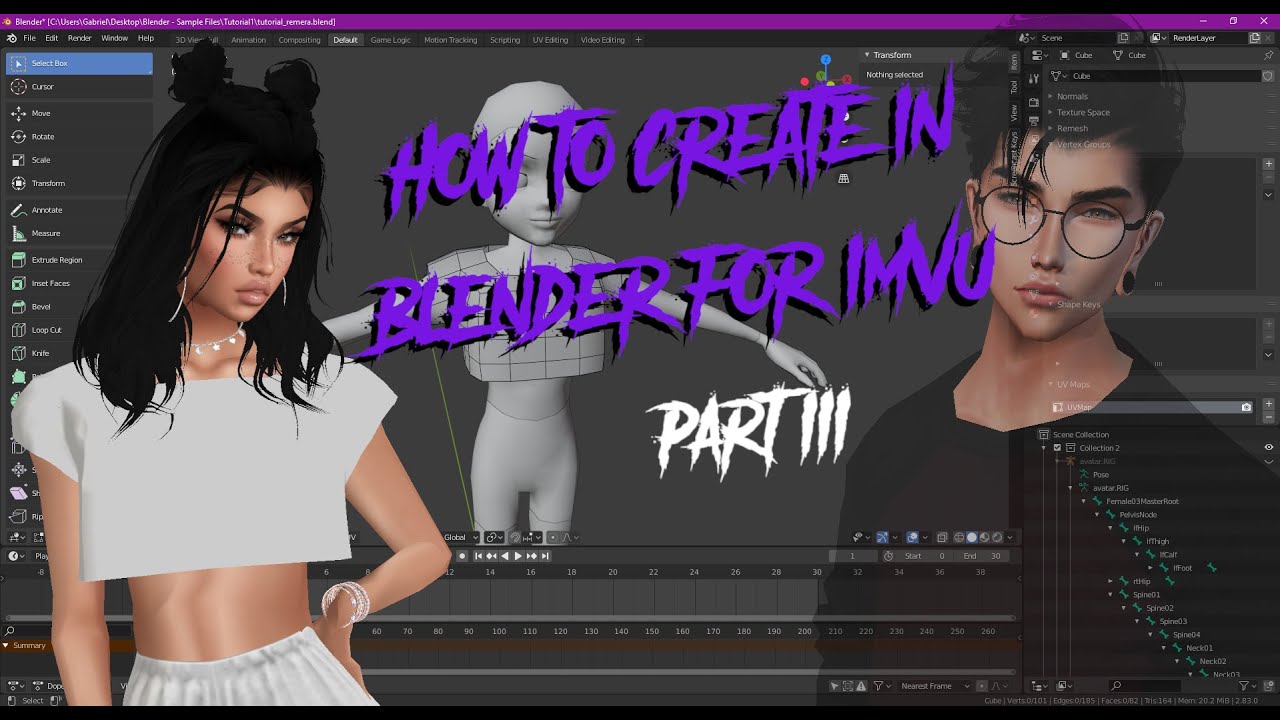Toggle X-ray view in viewport header
The height and width of the screenshot is (720, 1280).
click(x=942, y=537)
